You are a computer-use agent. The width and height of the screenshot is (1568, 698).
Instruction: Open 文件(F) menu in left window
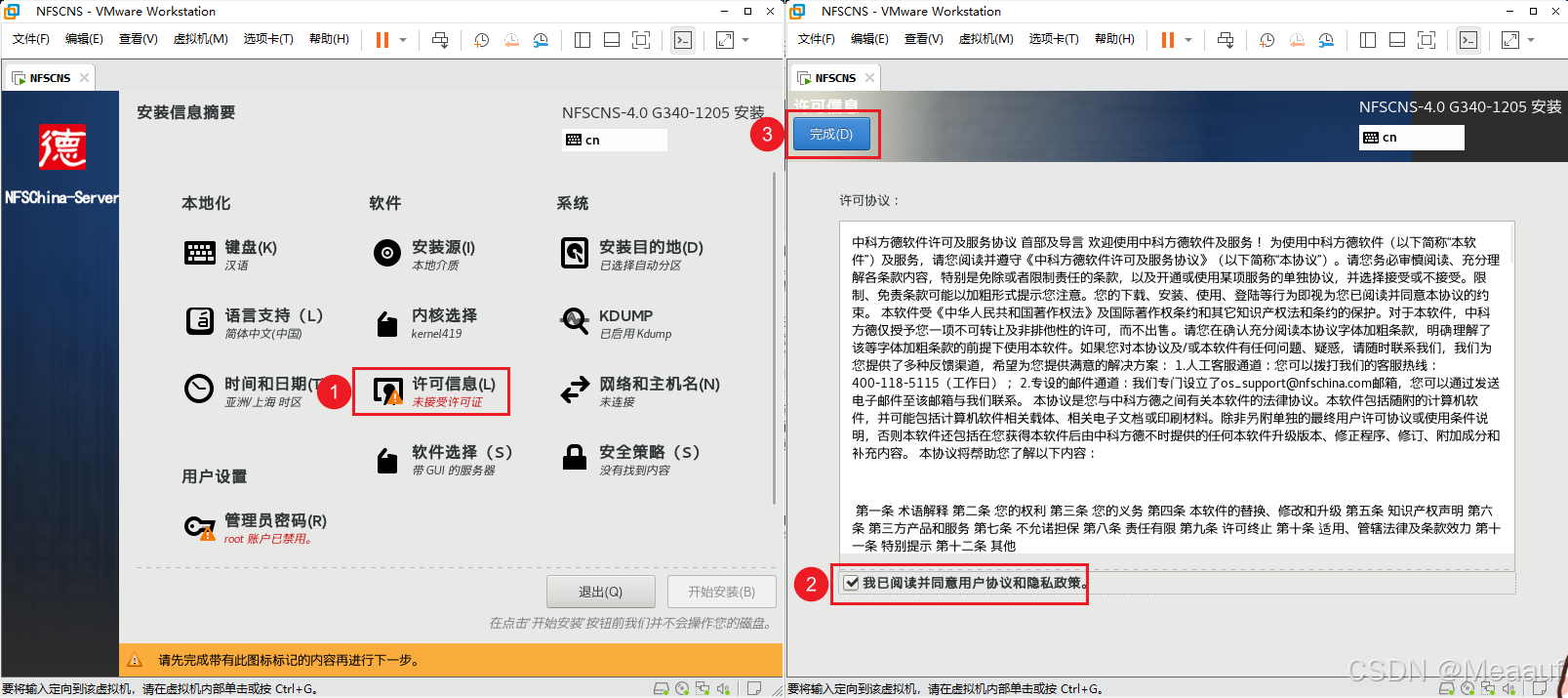pyautogui.click(x=31, y=39)
